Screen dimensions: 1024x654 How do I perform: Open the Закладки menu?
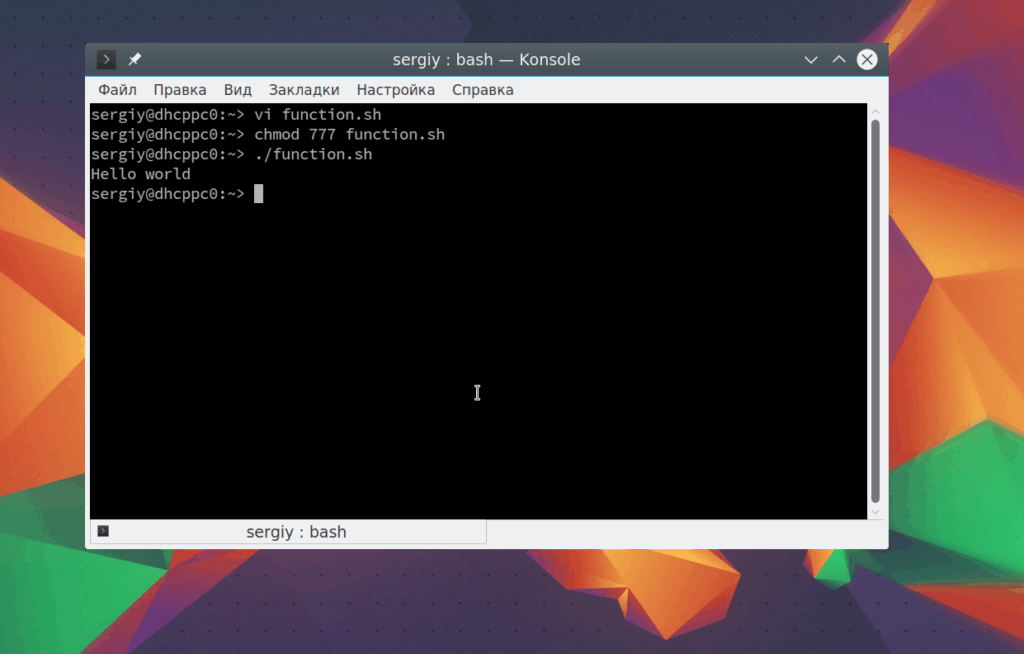[x=304, y=90]
